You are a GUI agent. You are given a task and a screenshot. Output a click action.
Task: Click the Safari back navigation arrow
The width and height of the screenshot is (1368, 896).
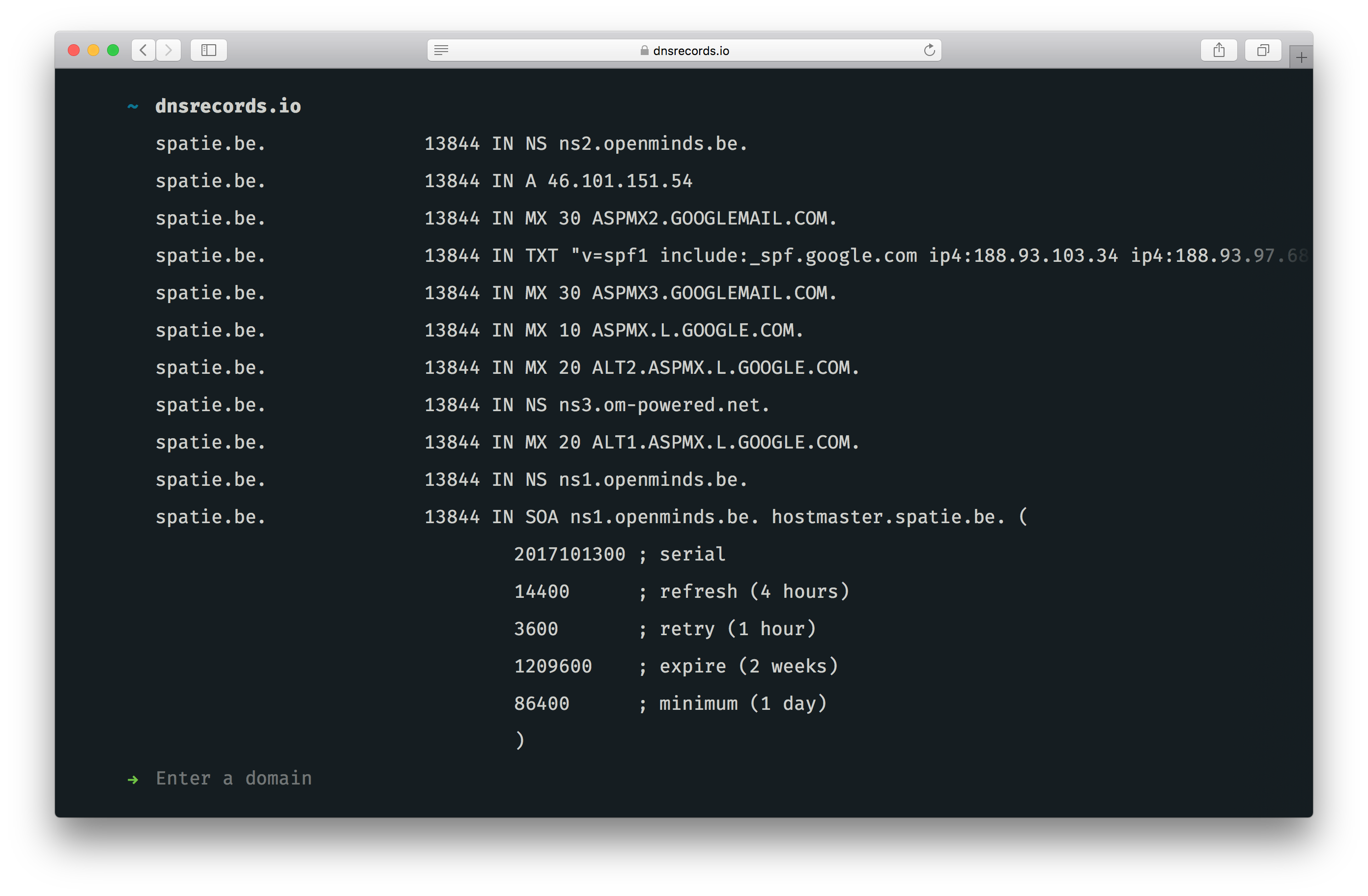tap(143, 50)
